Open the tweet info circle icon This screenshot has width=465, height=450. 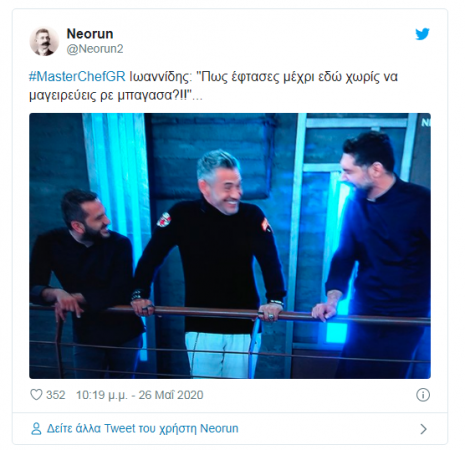(423, 395)
